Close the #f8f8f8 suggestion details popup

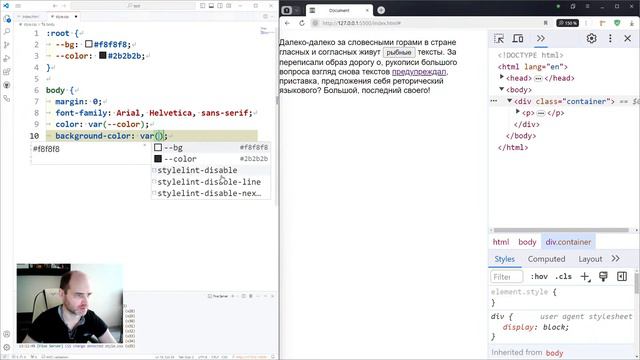point(144,145)
